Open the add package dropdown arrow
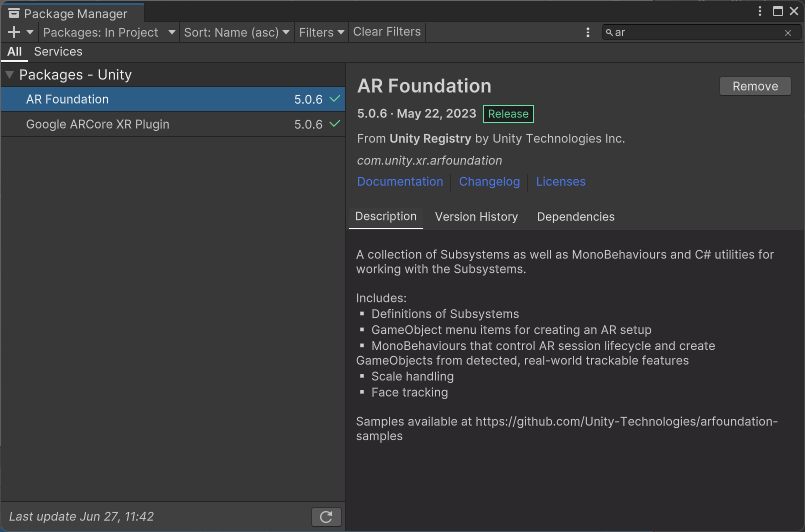The image size is (805, 532). 30,32
